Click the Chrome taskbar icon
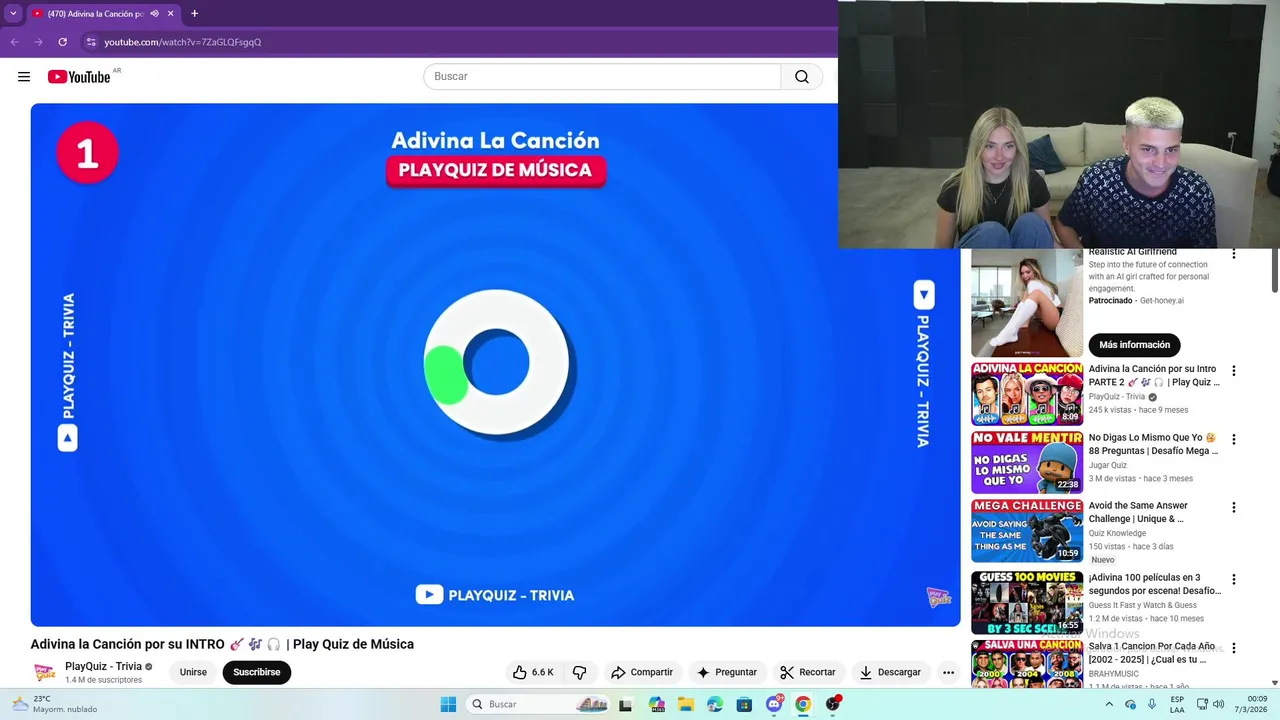This screenshot has width=1280, height=720. [x=803, y=704]
